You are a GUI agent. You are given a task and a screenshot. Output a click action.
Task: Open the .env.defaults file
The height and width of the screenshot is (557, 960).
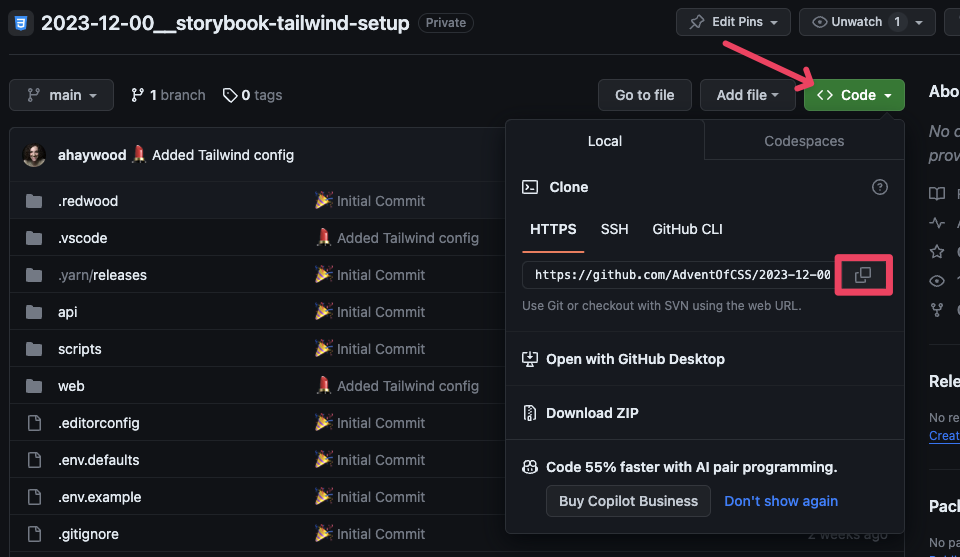[99, 460]
